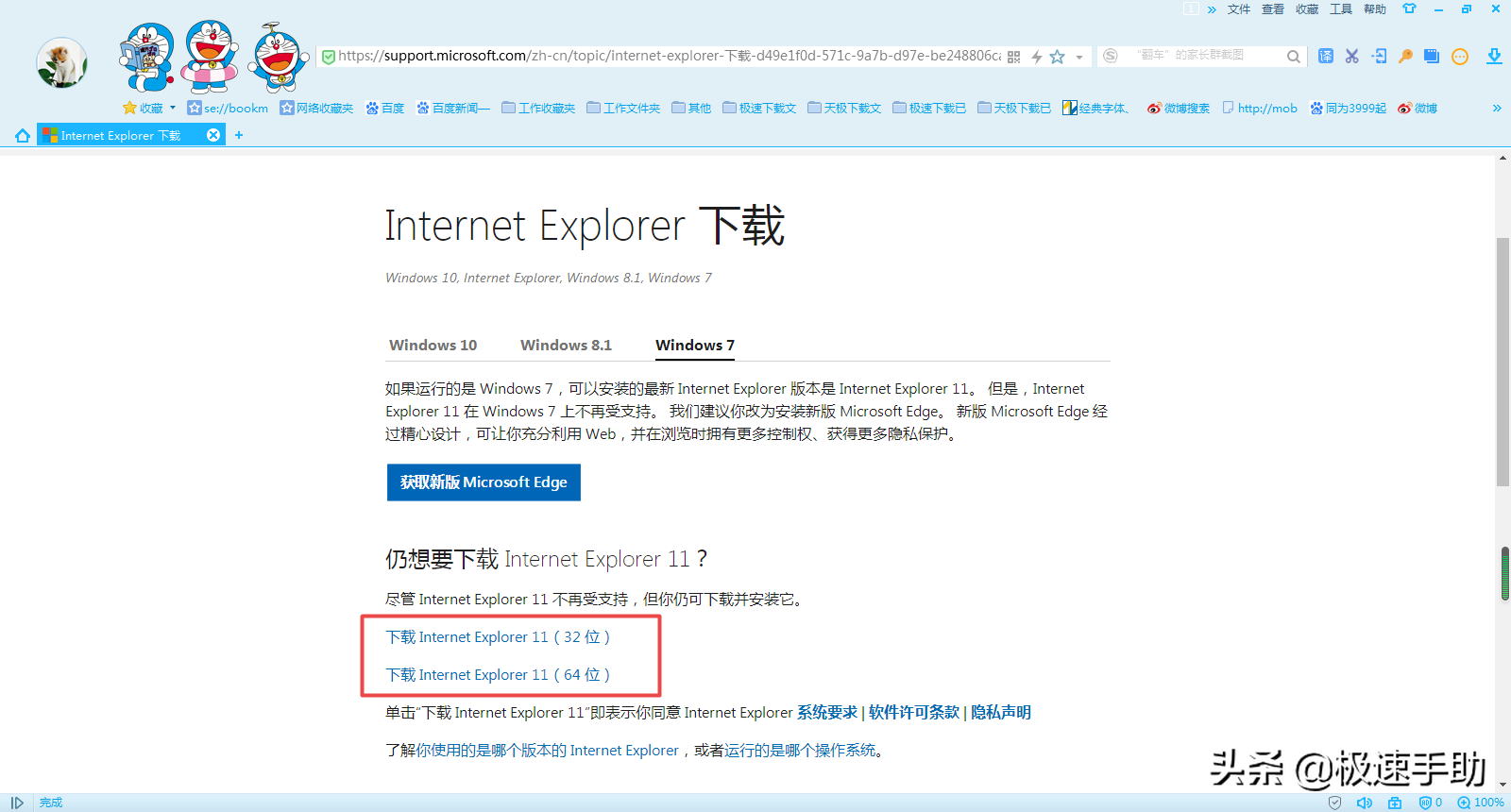Open the 软件许可条款 link
The height and width of the screenshot is (812, 1511).
coord(914,713)
